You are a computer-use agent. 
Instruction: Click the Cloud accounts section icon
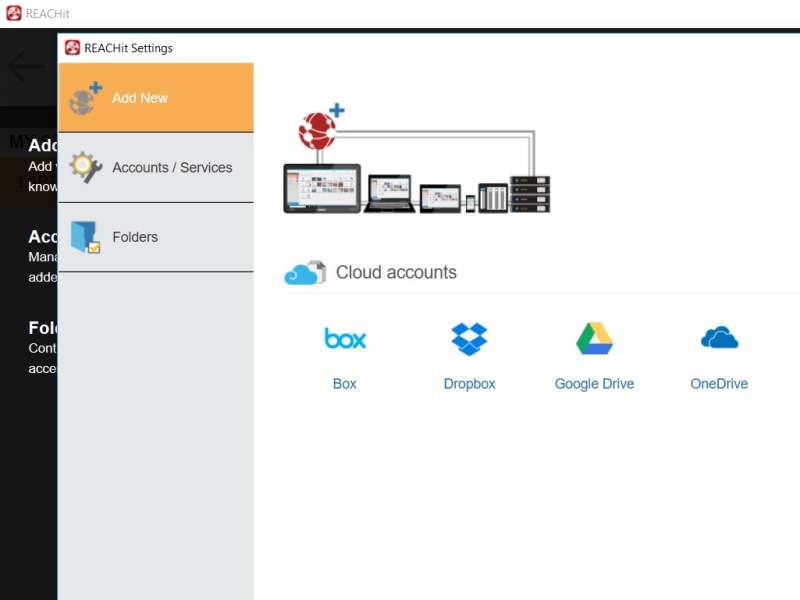[x=305, y=272]
